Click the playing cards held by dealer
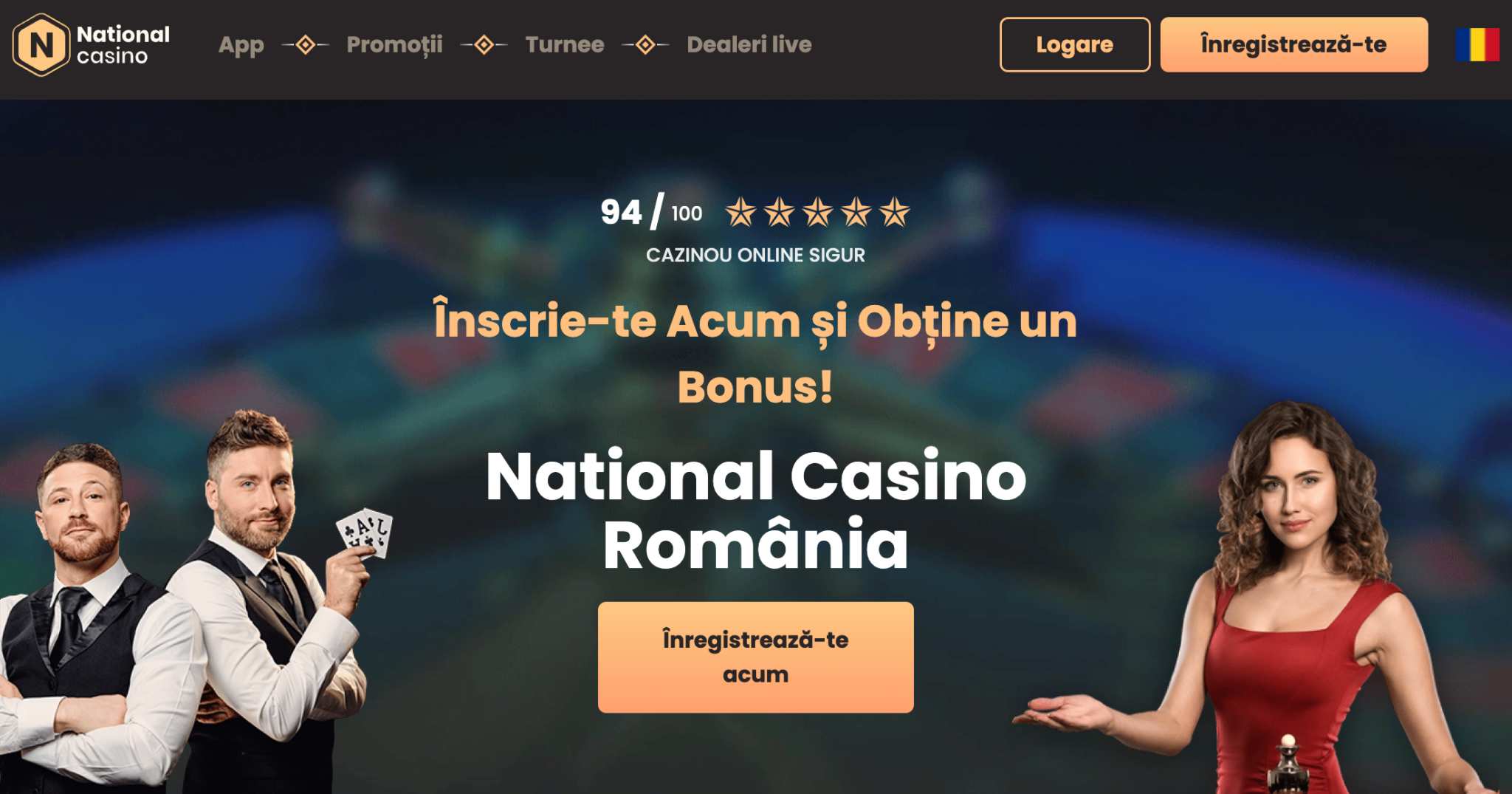Image resolution: width=1512 pixels, height=794 pixels. tap(365, 533)
